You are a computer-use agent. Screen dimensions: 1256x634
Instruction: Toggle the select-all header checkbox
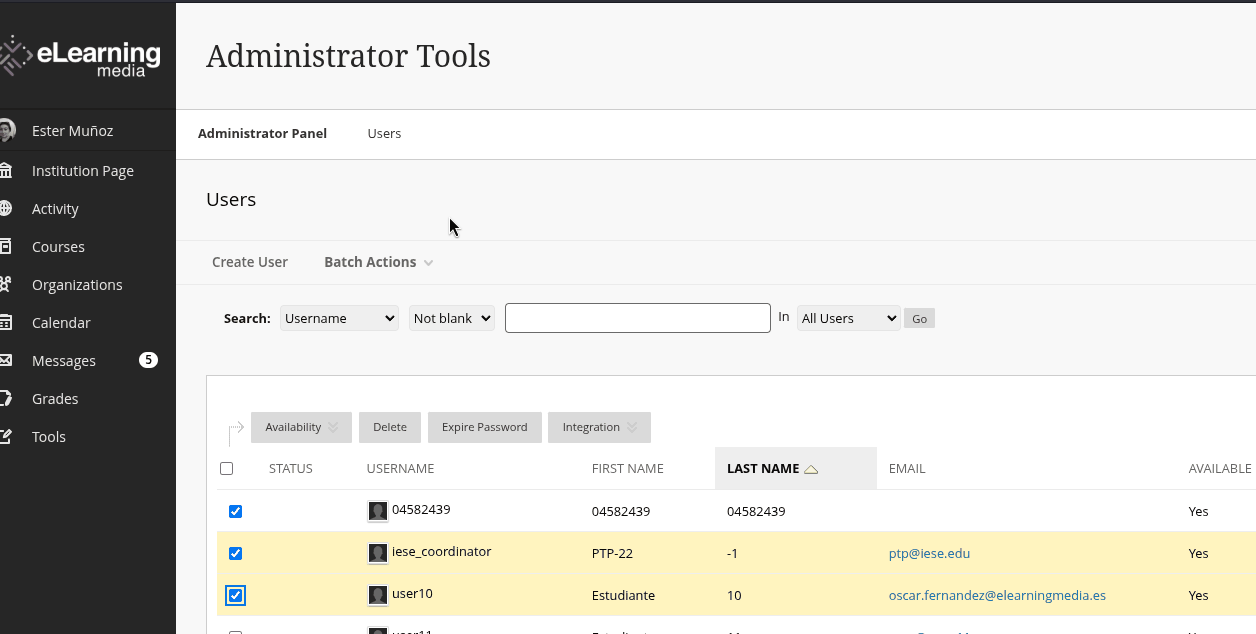tap(226, 468)
